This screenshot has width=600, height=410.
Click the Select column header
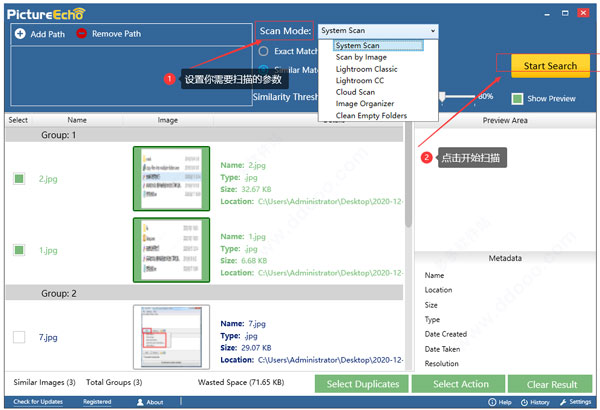pos(18,120)
